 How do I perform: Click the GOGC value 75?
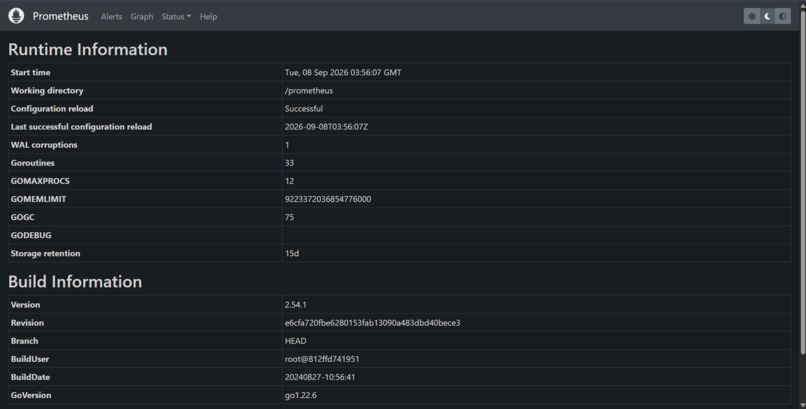pyautogui.click(x=289, y=217)
